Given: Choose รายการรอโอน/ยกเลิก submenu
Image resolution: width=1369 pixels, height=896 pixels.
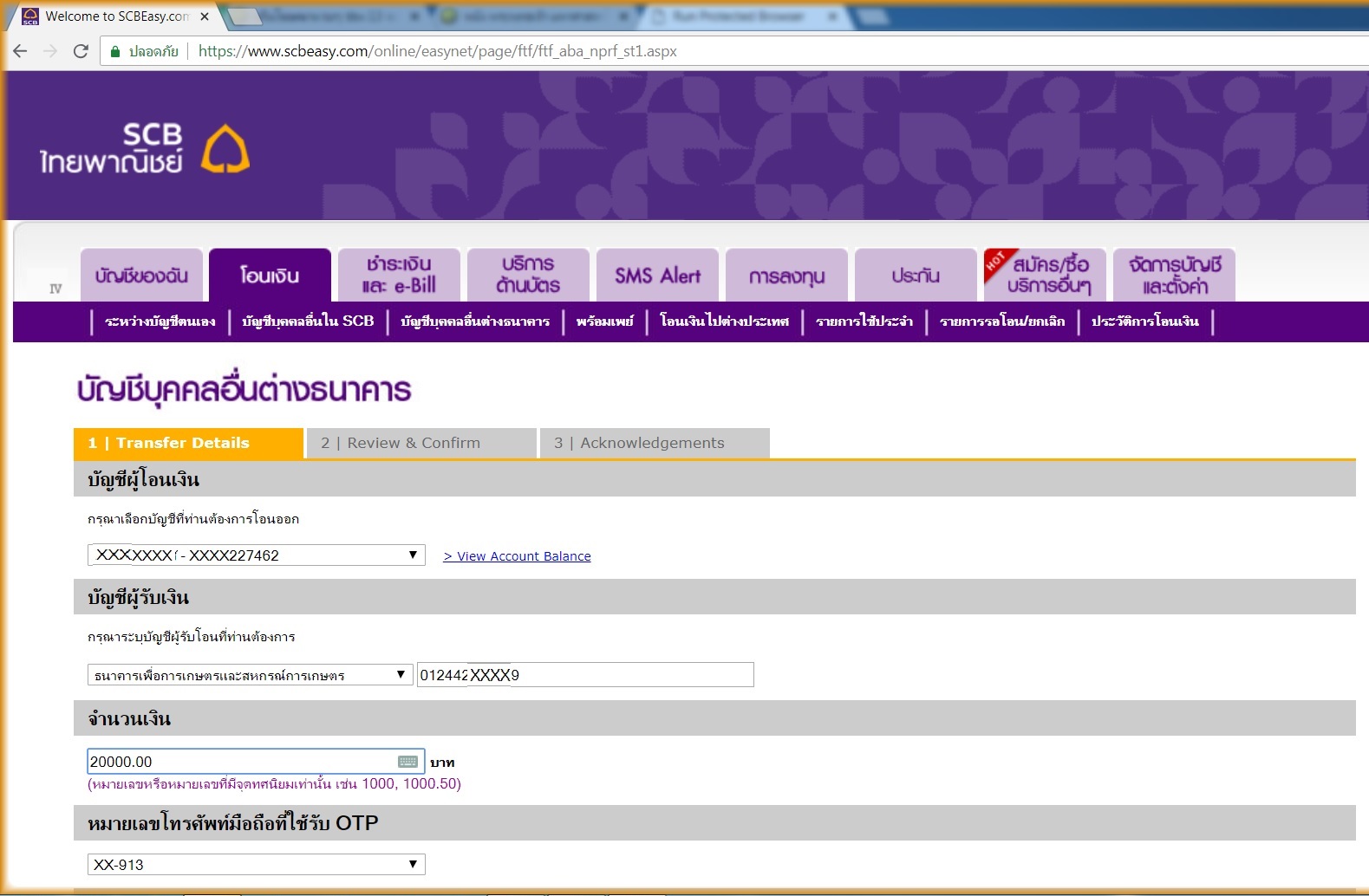Looking at the screenshot, I should [1002, 321].
